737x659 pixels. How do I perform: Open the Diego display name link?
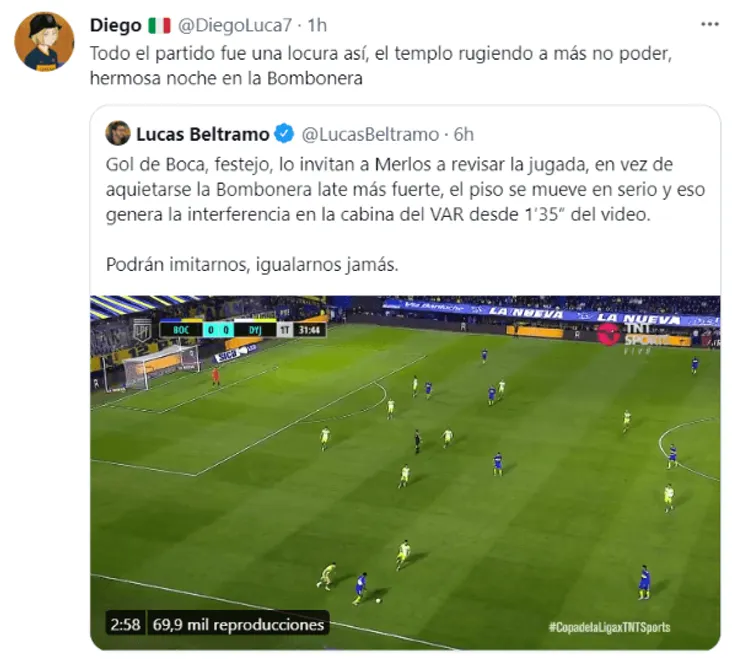pos(116,25)
